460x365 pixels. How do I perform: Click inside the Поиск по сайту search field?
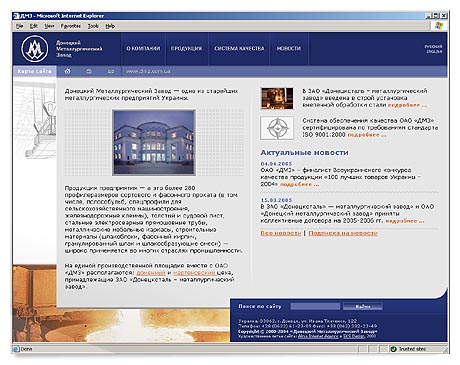coord(315,306)
